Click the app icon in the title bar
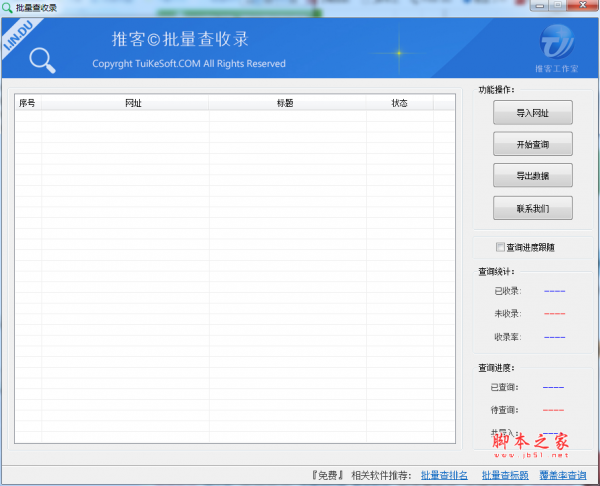 (x=8, y=7)
